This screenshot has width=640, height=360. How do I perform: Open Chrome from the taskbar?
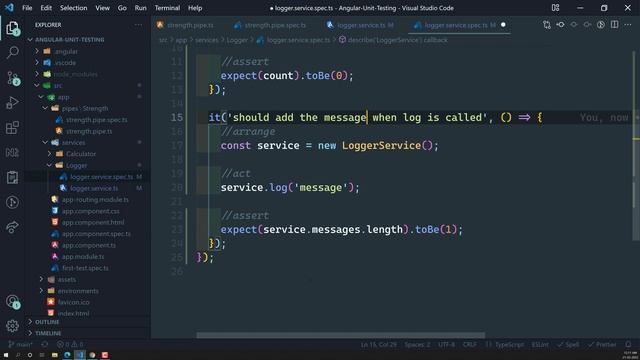tap(92, 355)
